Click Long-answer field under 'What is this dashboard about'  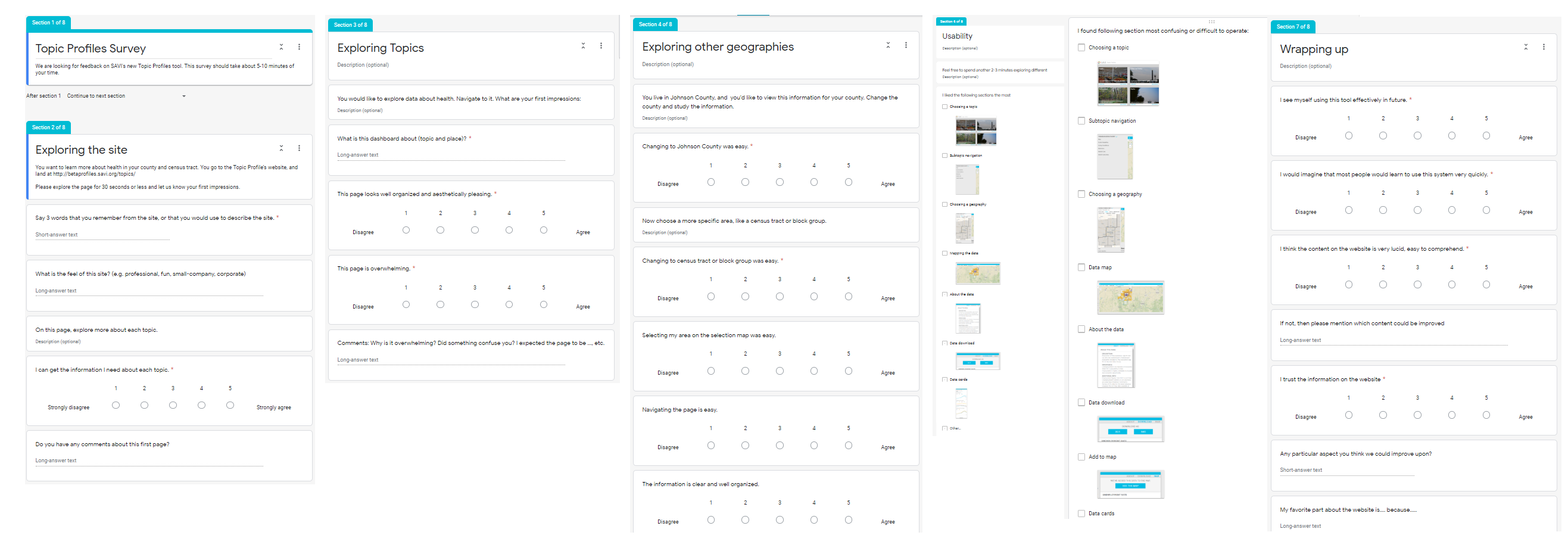click(x=451, y=155)
